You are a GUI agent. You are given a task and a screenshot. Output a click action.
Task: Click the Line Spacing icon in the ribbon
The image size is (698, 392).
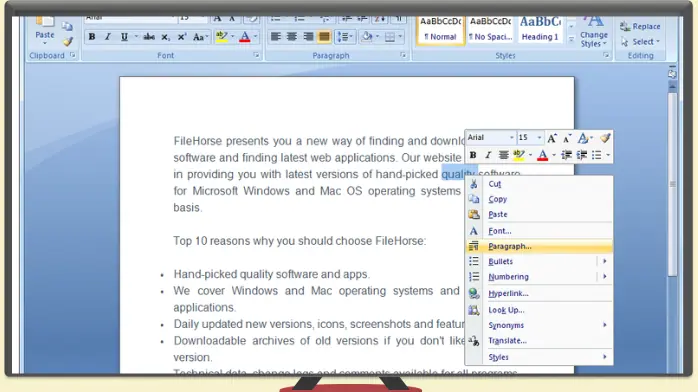[342, 36]
